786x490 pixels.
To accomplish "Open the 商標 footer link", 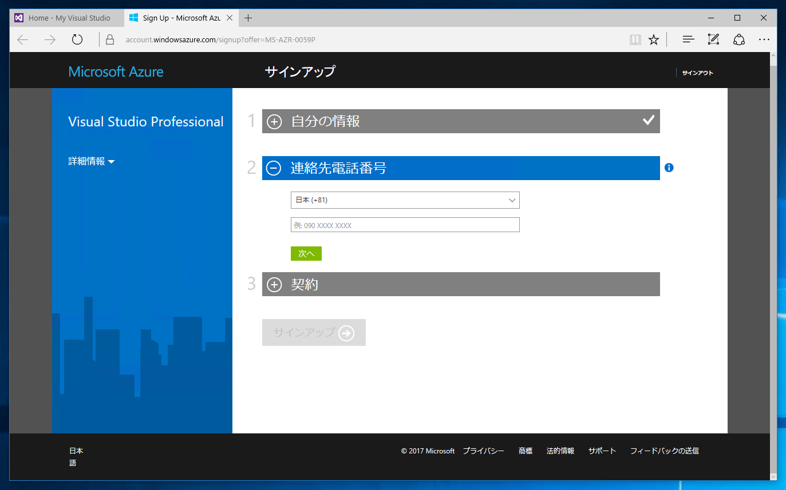I will tap(525, 451).
